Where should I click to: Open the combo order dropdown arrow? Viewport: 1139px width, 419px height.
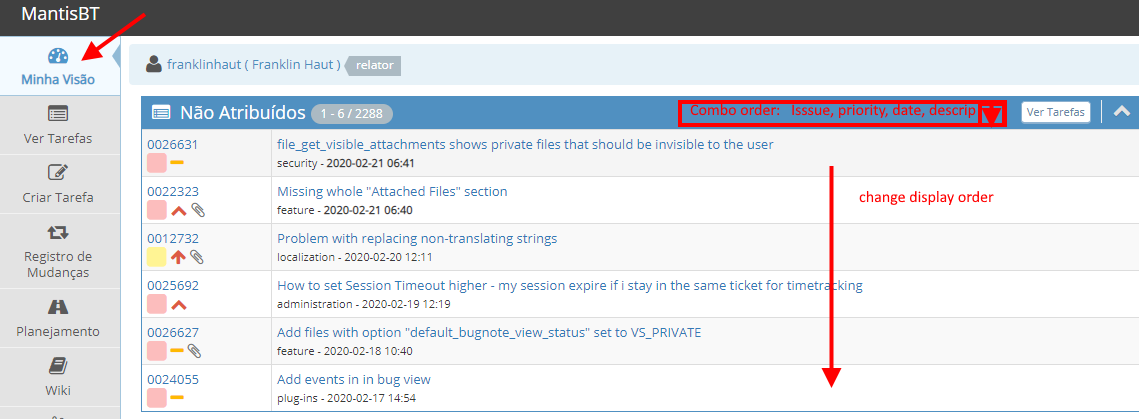point(992,115)
